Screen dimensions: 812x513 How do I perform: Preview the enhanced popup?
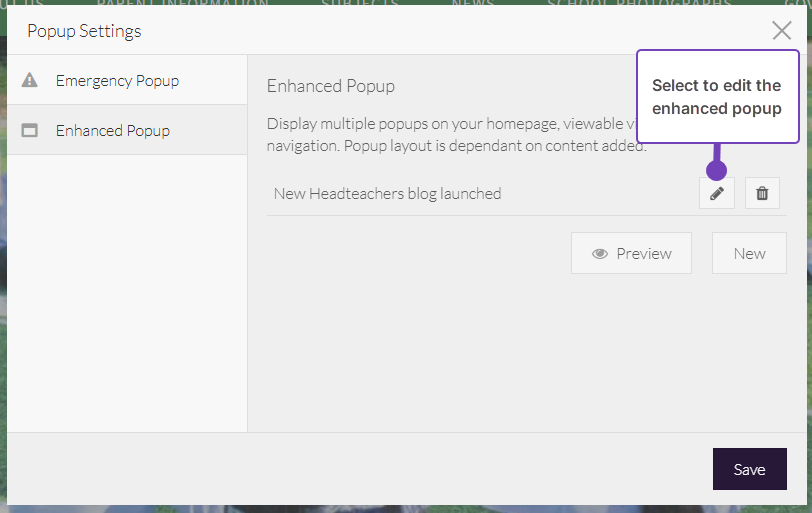[x=631, y=254]
